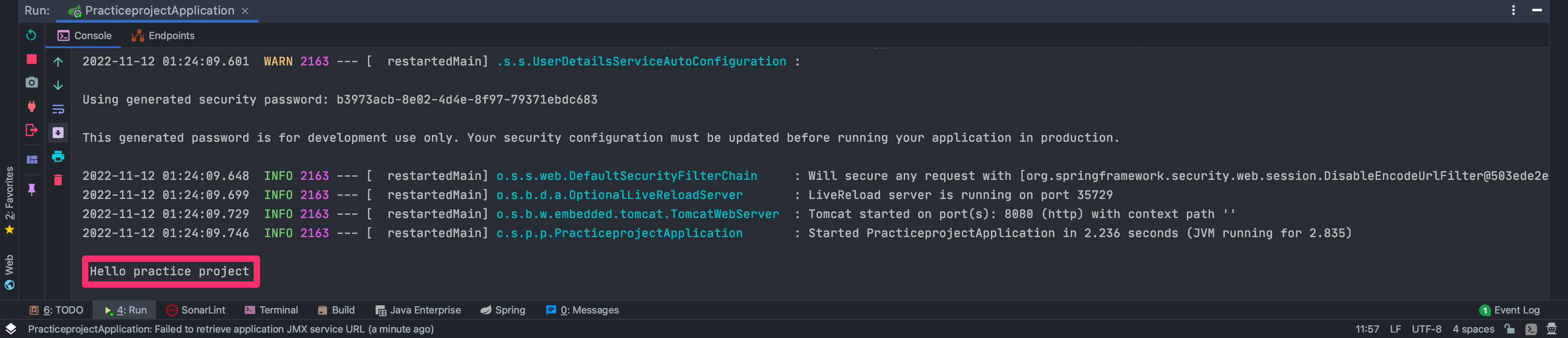Open the SonarLint tool window
Viewport: 1568px width, 338px height.
196,310
